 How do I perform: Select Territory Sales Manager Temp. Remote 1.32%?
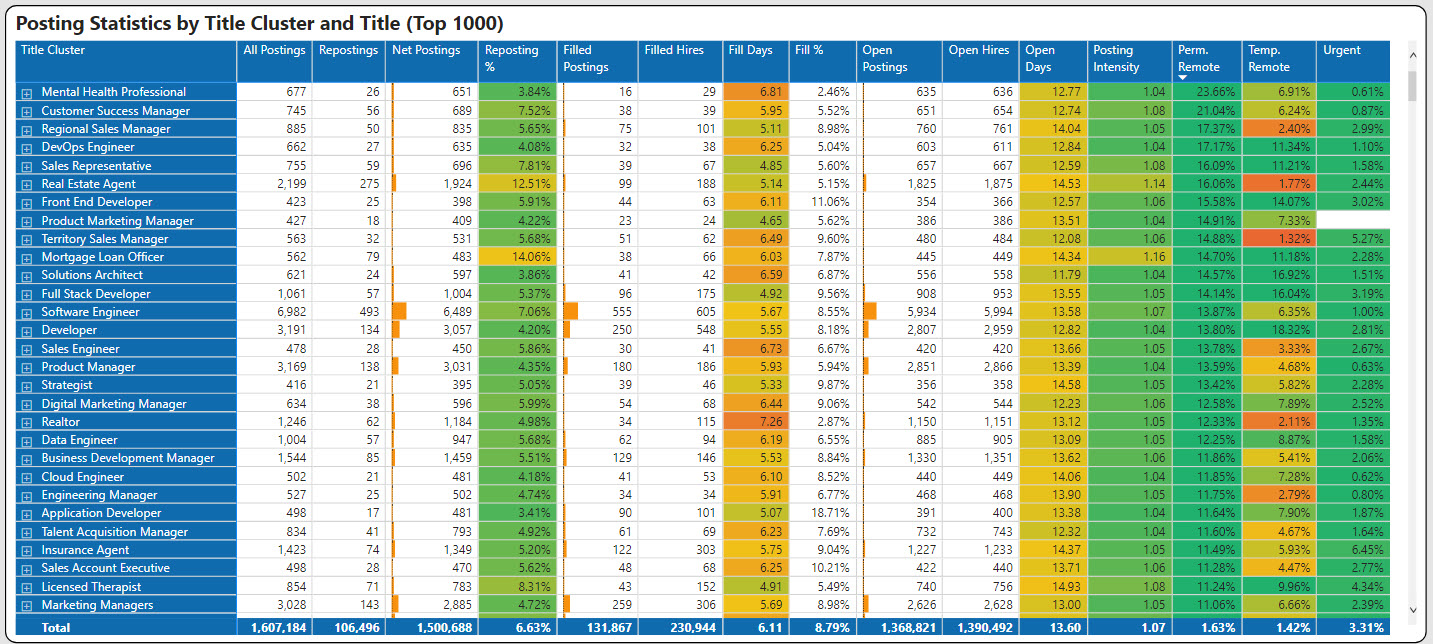coord(1280,239)
